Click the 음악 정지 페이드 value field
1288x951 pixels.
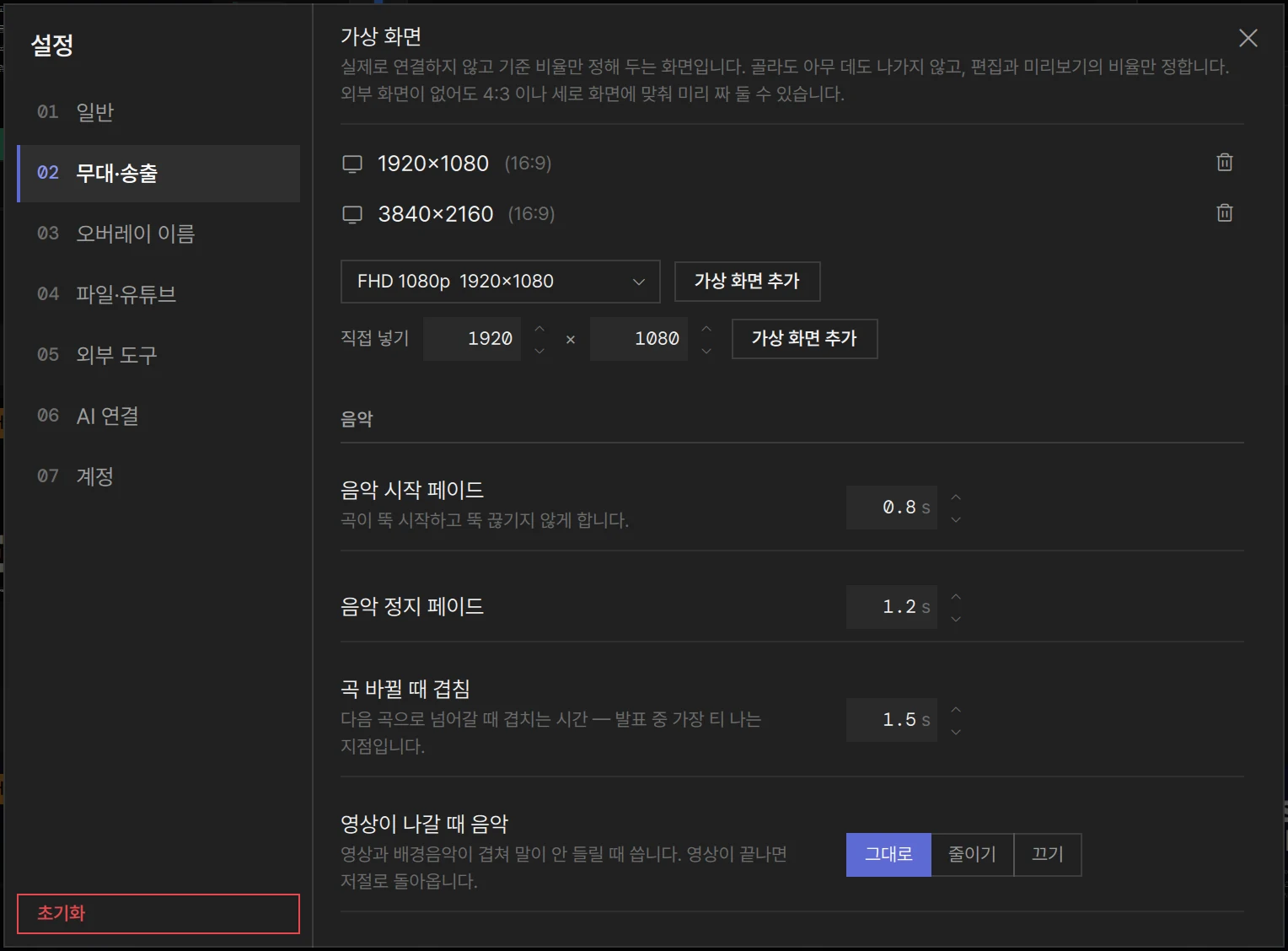tap(892, 607)
